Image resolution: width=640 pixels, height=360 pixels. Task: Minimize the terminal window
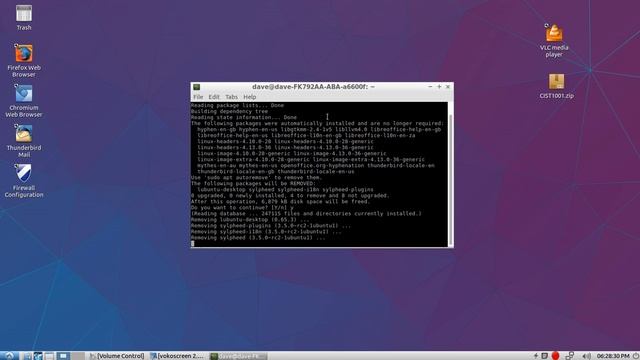click(430, 87)
